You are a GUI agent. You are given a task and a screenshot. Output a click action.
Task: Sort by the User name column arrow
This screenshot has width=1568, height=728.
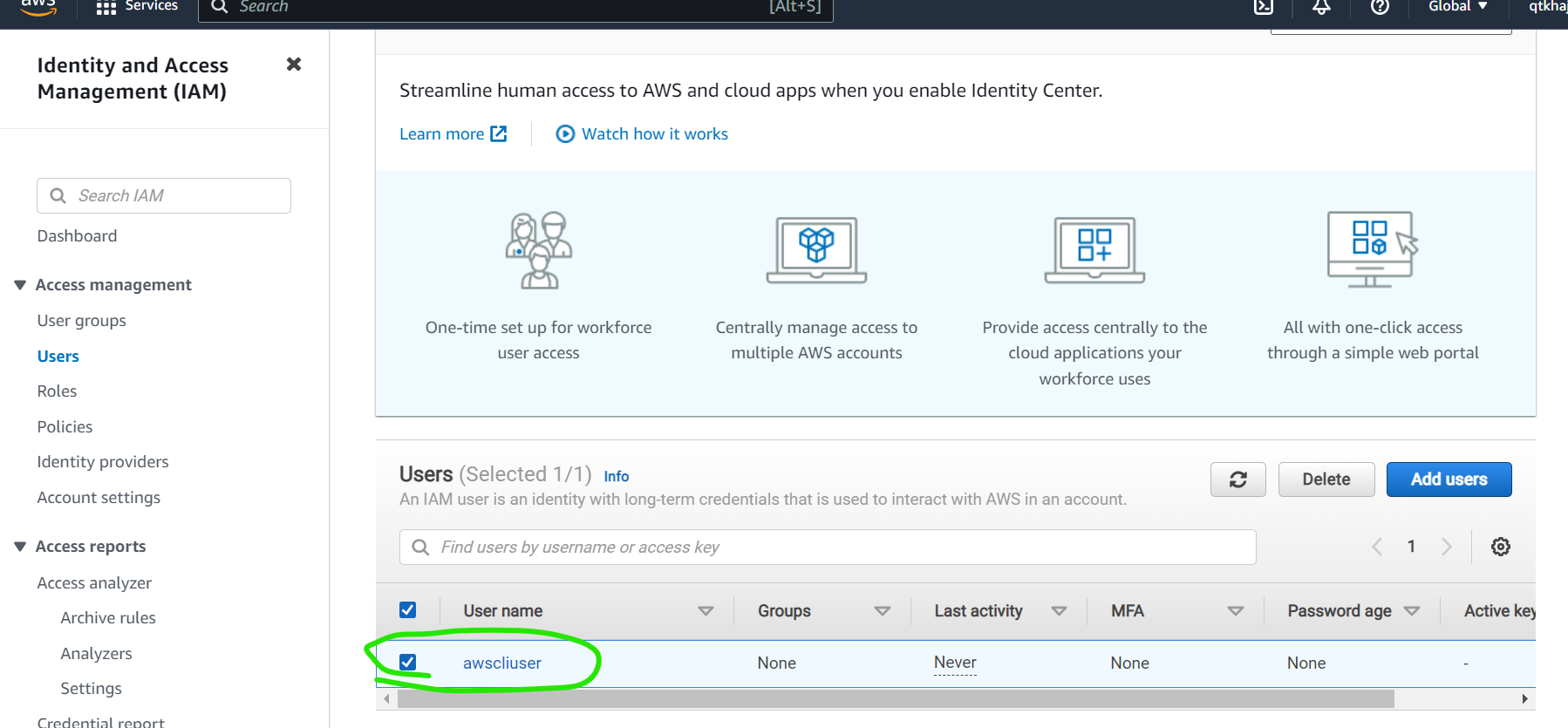point(706,611)
